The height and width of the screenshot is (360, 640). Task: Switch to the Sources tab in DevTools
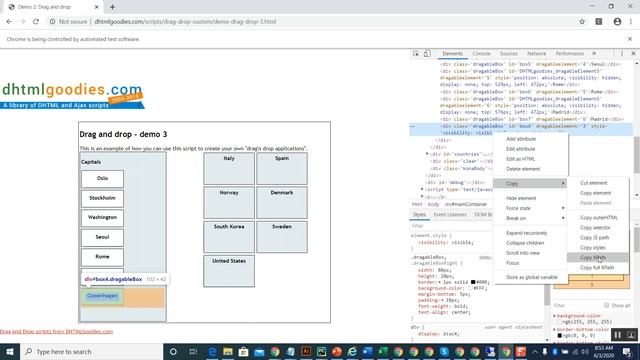(x=509, y=53)
